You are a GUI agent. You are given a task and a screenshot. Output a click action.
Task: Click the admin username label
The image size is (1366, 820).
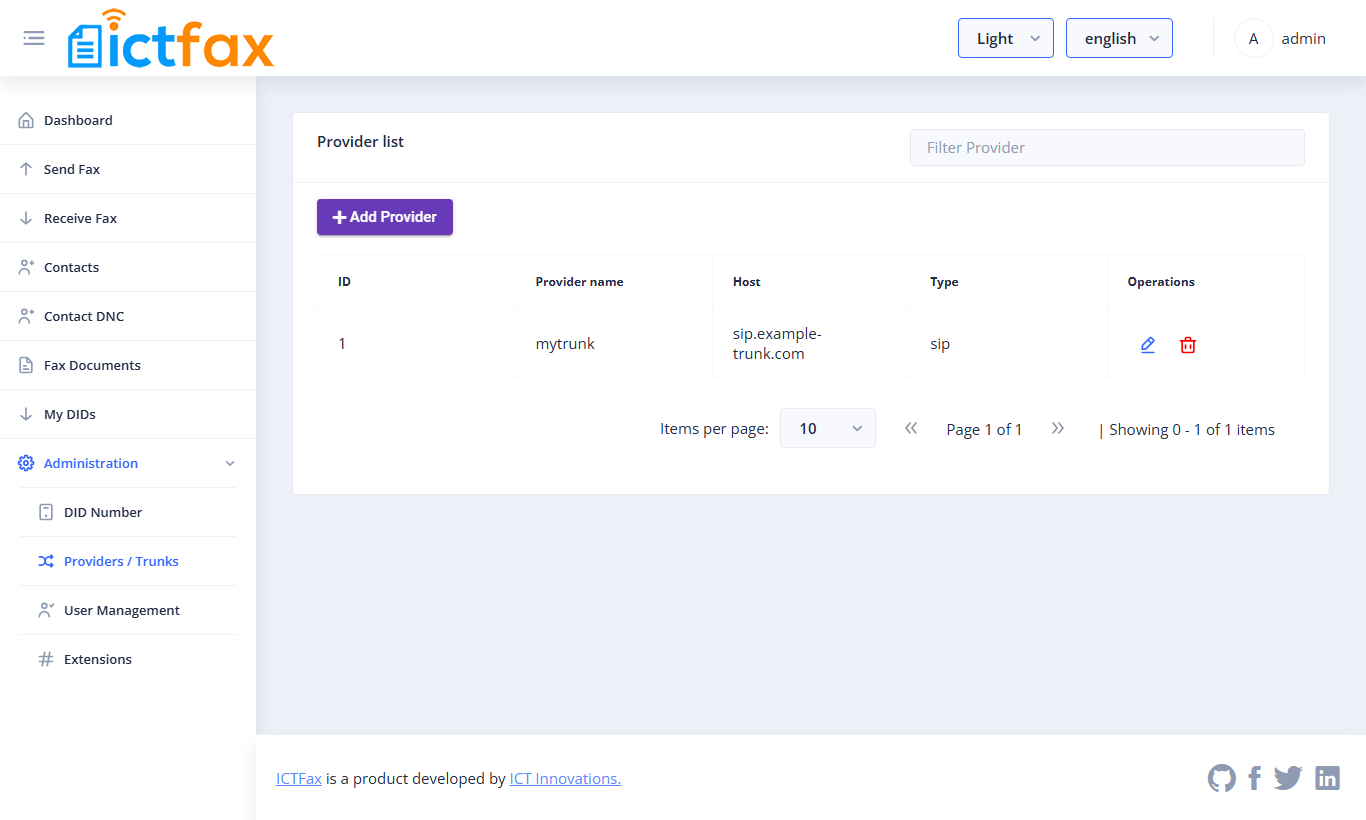click(x=1303, y=38)
